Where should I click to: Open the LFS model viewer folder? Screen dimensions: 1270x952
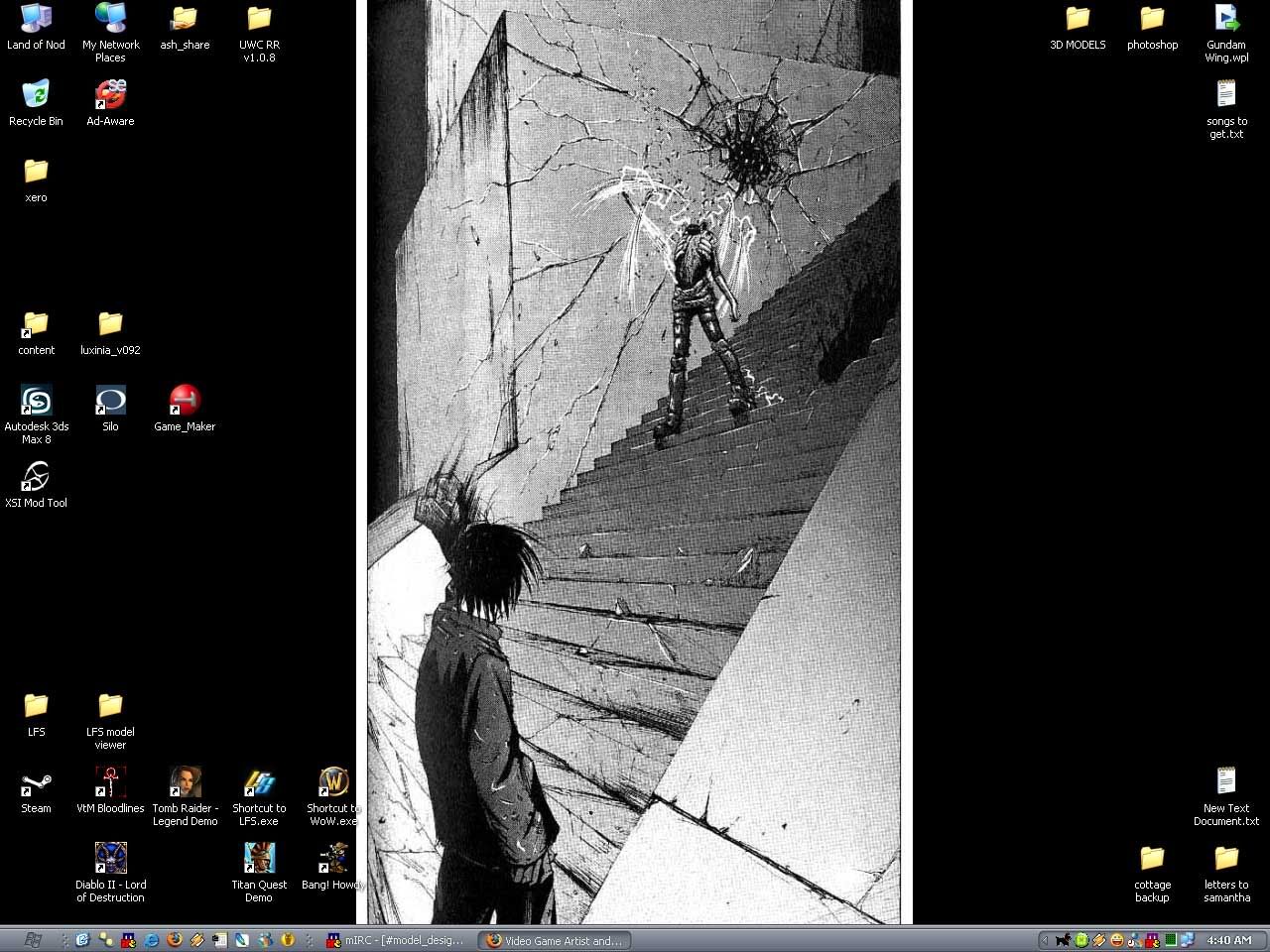(110, 720)
